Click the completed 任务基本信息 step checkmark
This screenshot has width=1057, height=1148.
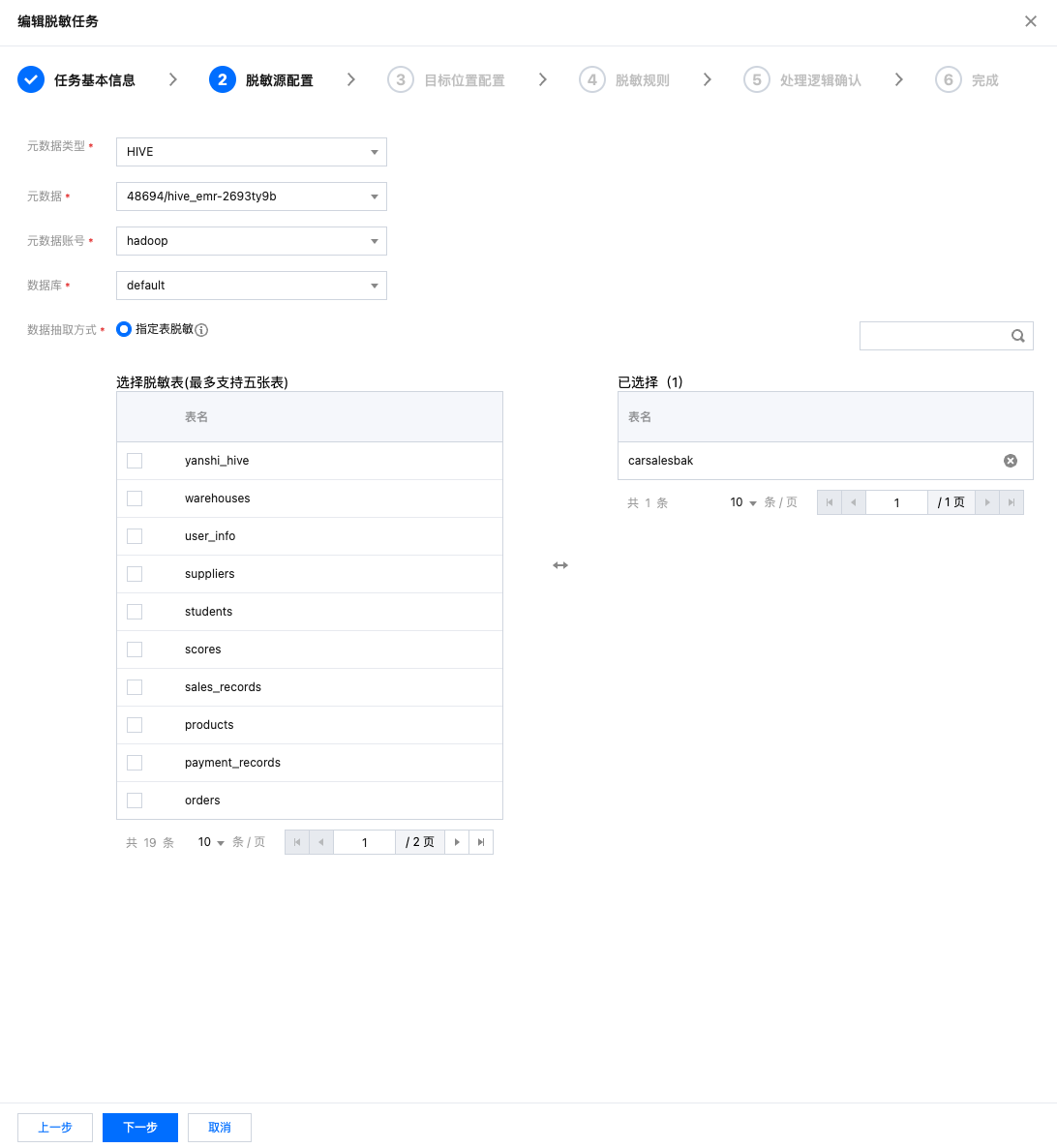coord(31,80)
